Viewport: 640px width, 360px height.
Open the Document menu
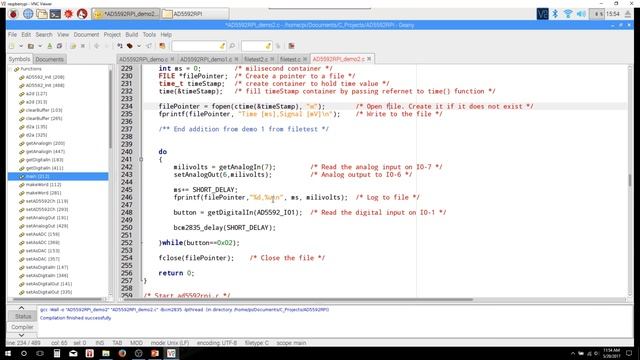86,35
